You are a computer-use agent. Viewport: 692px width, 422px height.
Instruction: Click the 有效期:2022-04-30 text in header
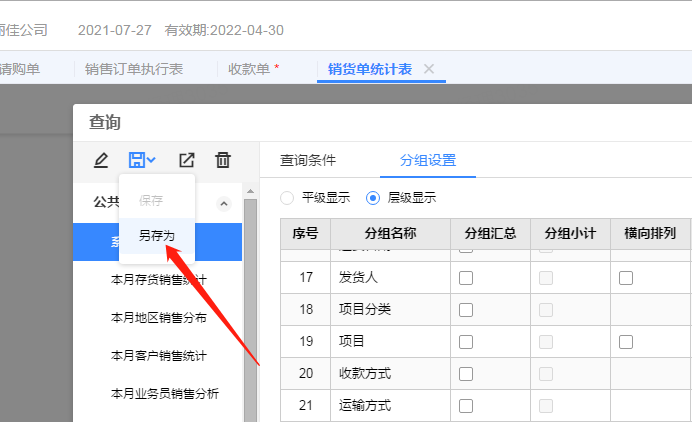coord(224,30)
